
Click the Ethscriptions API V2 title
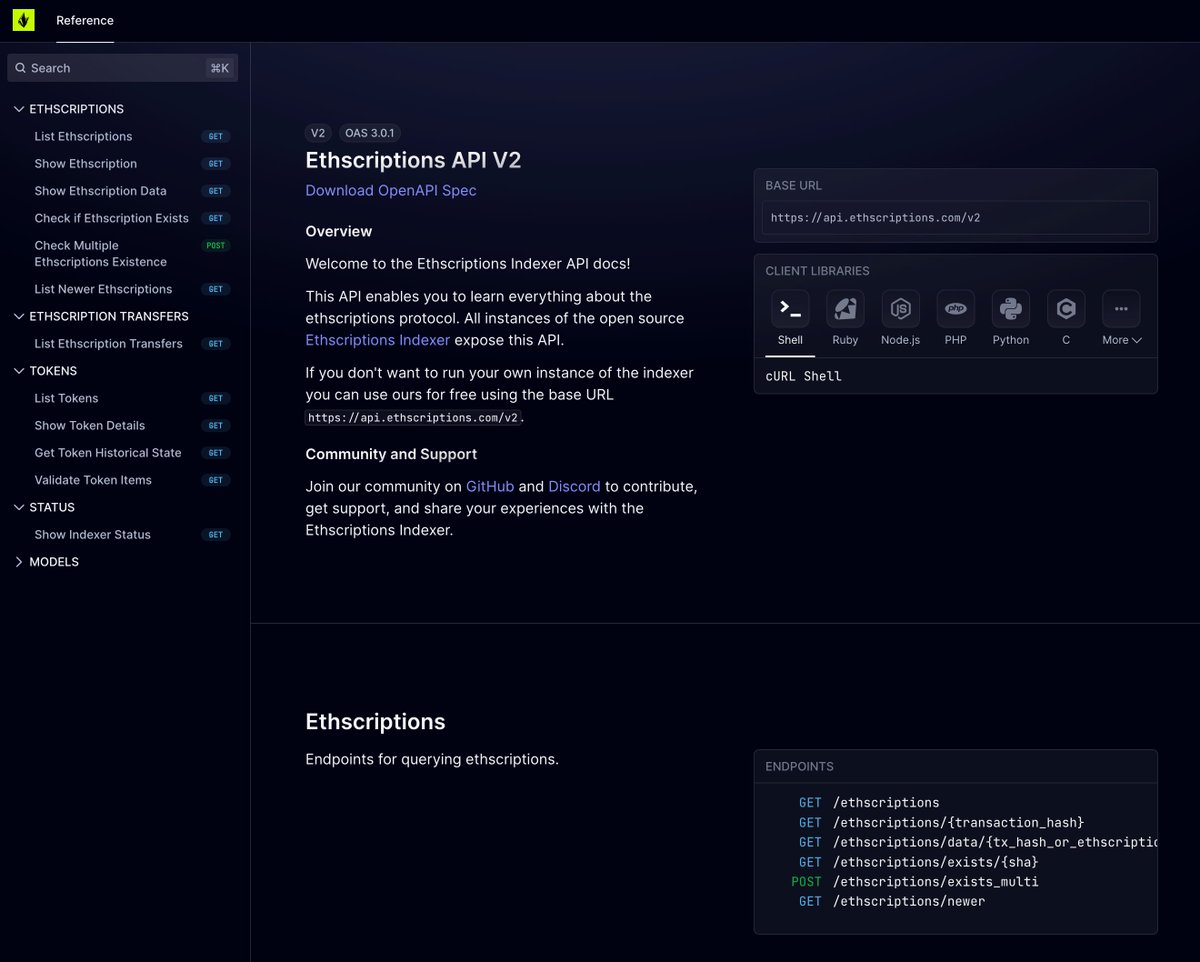click(x=413, y=160)
